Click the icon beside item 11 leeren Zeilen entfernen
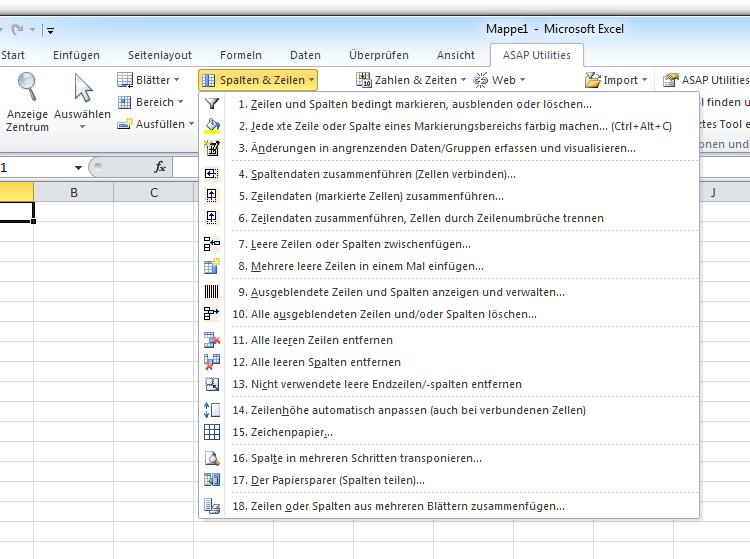This screenshot has height=559, width=750. click(211, 340)
